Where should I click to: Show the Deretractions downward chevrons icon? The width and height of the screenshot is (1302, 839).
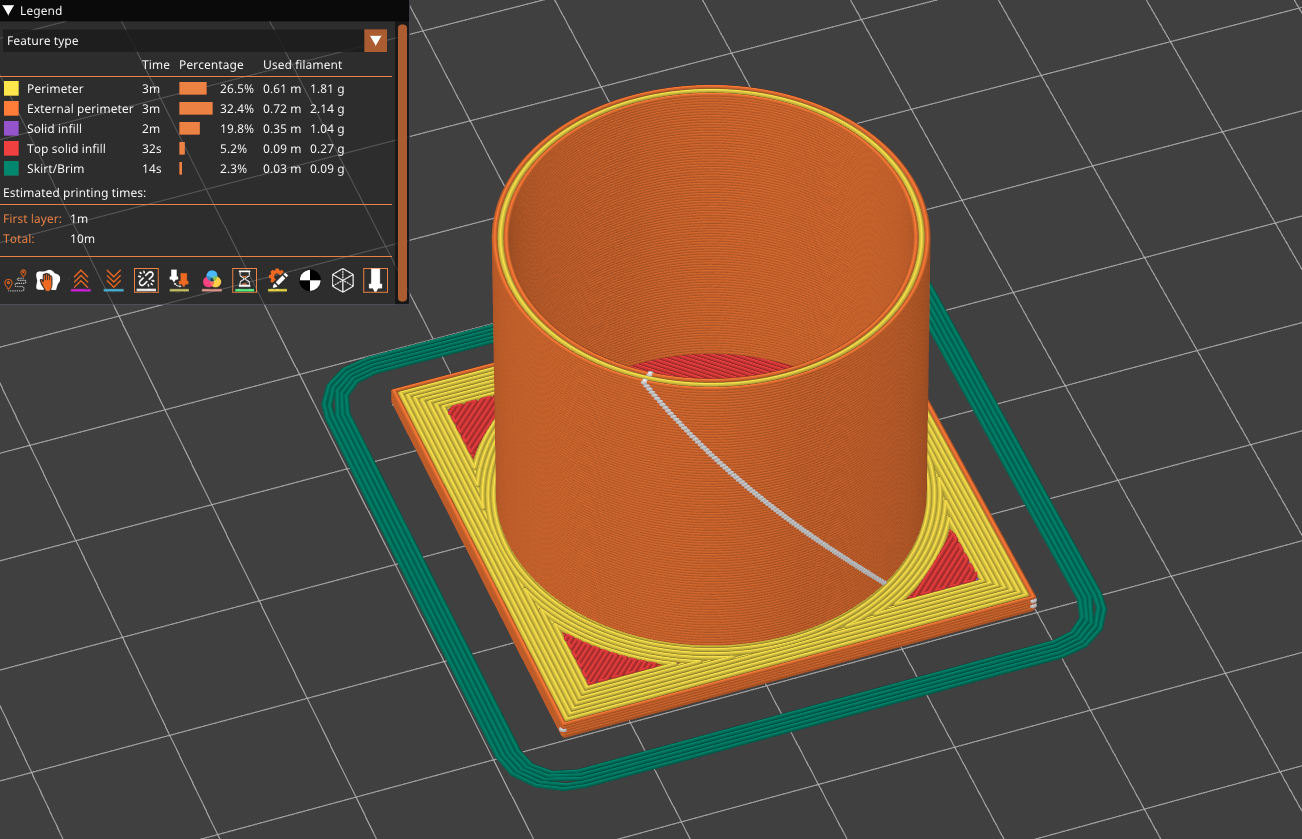click(114, 281)
